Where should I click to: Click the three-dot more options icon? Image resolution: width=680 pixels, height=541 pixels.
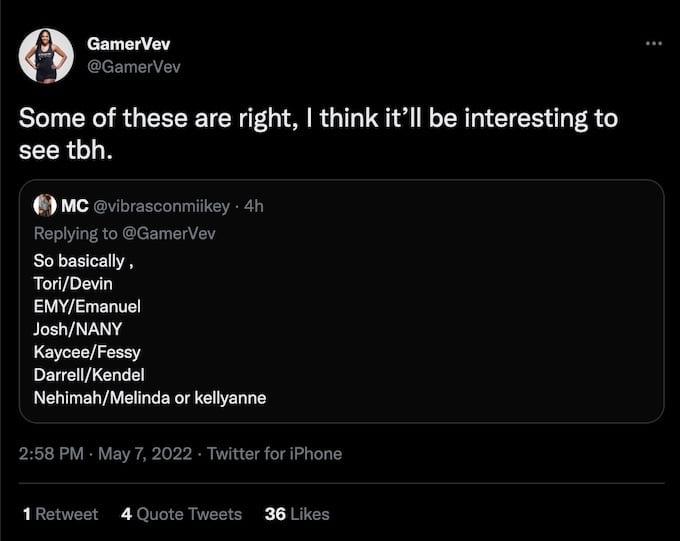[654, 43]
